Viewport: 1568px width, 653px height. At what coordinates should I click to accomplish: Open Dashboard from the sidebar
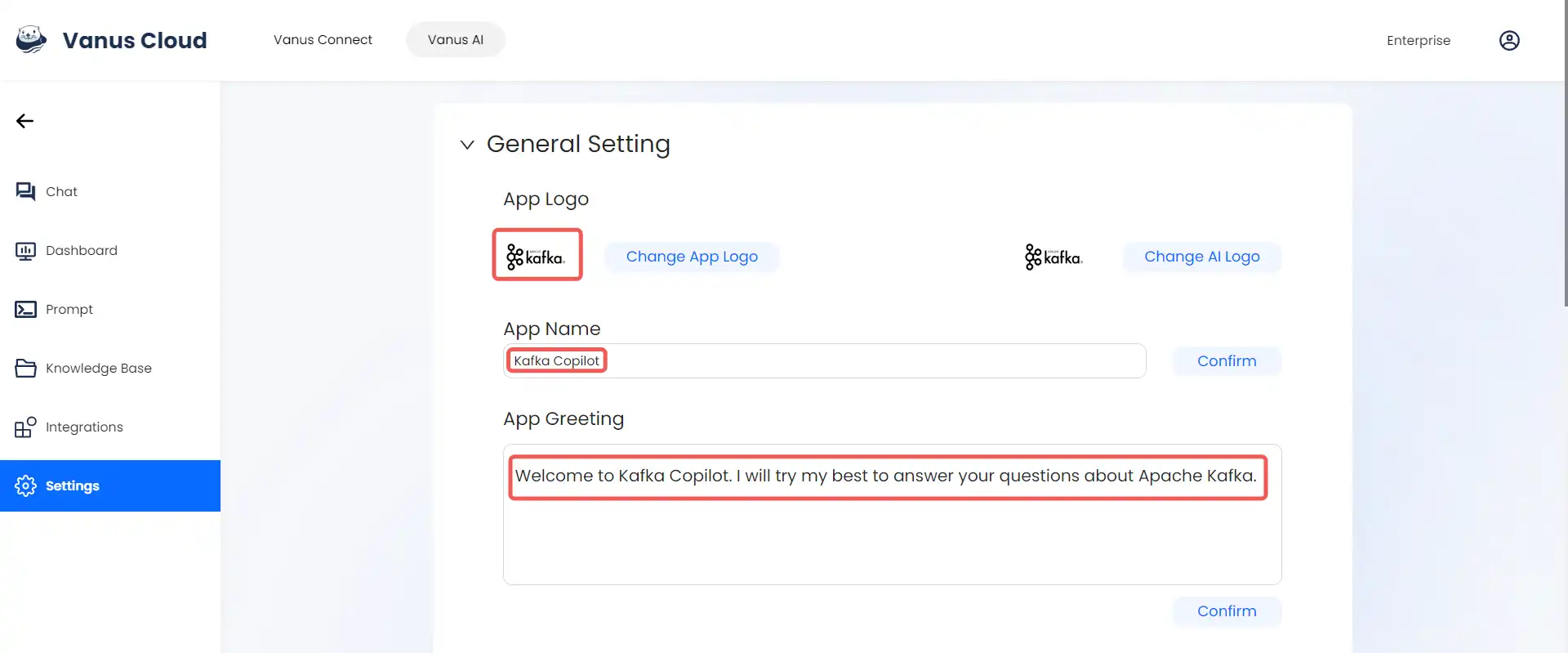(x=110, y=250)
